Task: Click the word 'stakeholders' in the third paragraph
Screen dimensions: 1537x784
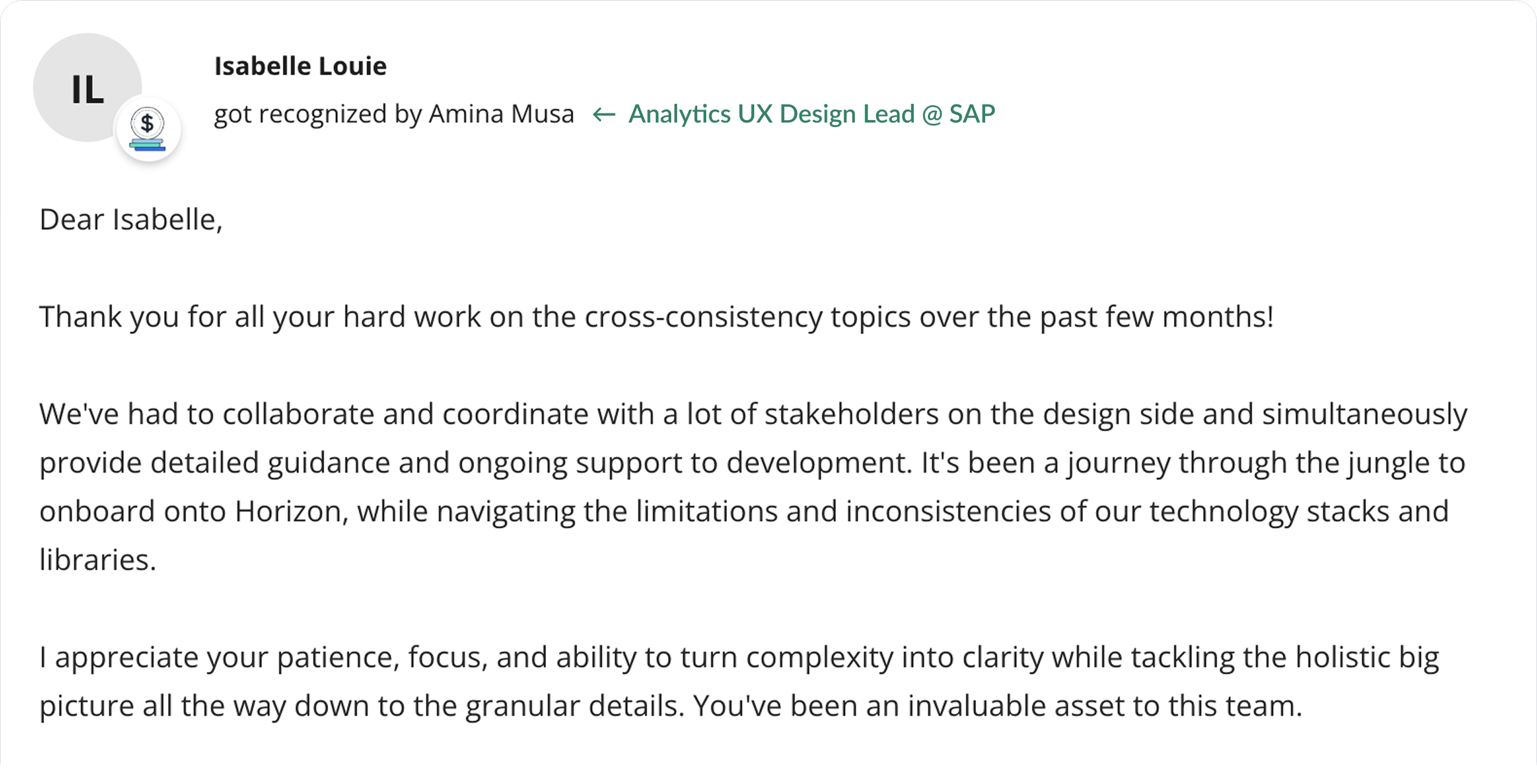Action: pos(851,414)
